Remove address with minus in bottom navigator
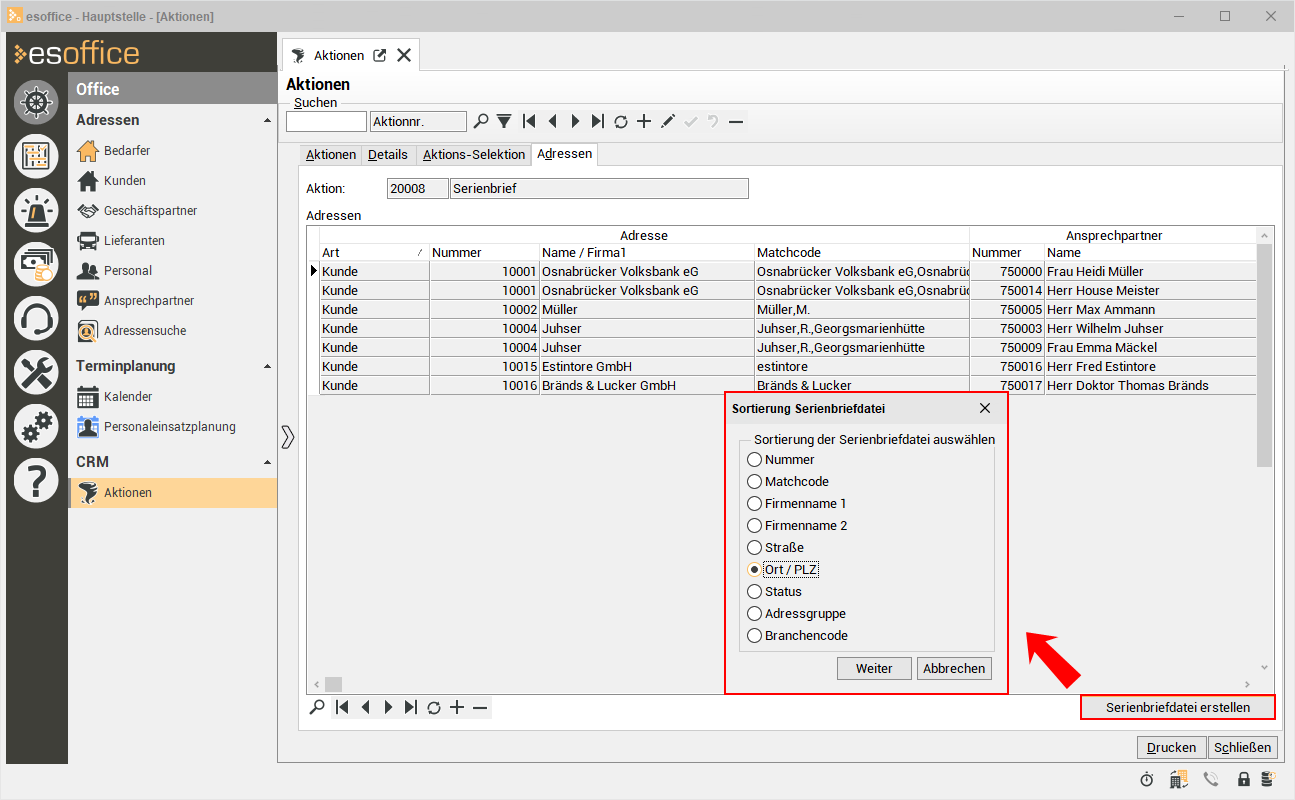The width and height of the screenshot is (1295, 800). 480,707
